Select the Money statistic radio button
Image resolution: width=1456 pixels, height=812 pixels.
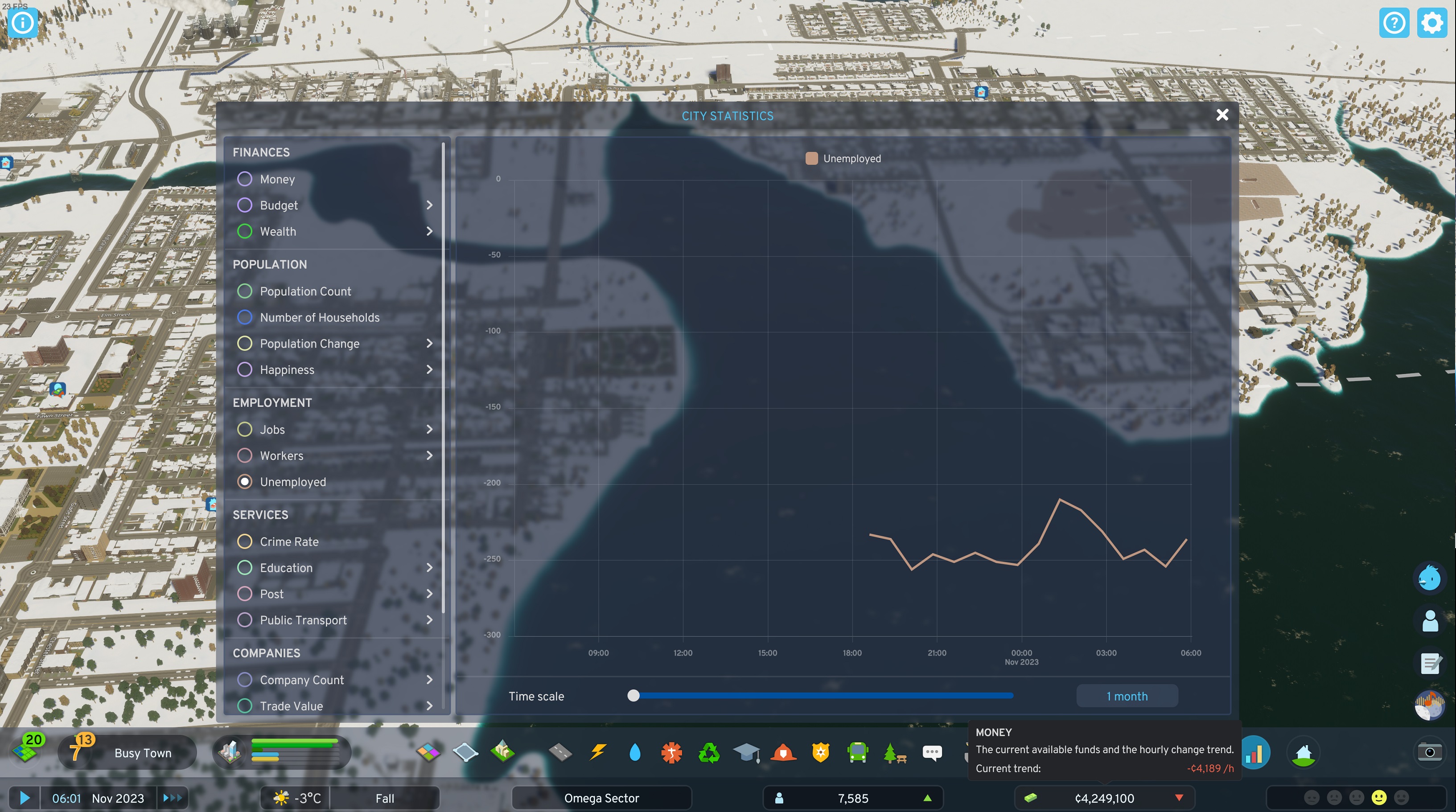(245, 179)
